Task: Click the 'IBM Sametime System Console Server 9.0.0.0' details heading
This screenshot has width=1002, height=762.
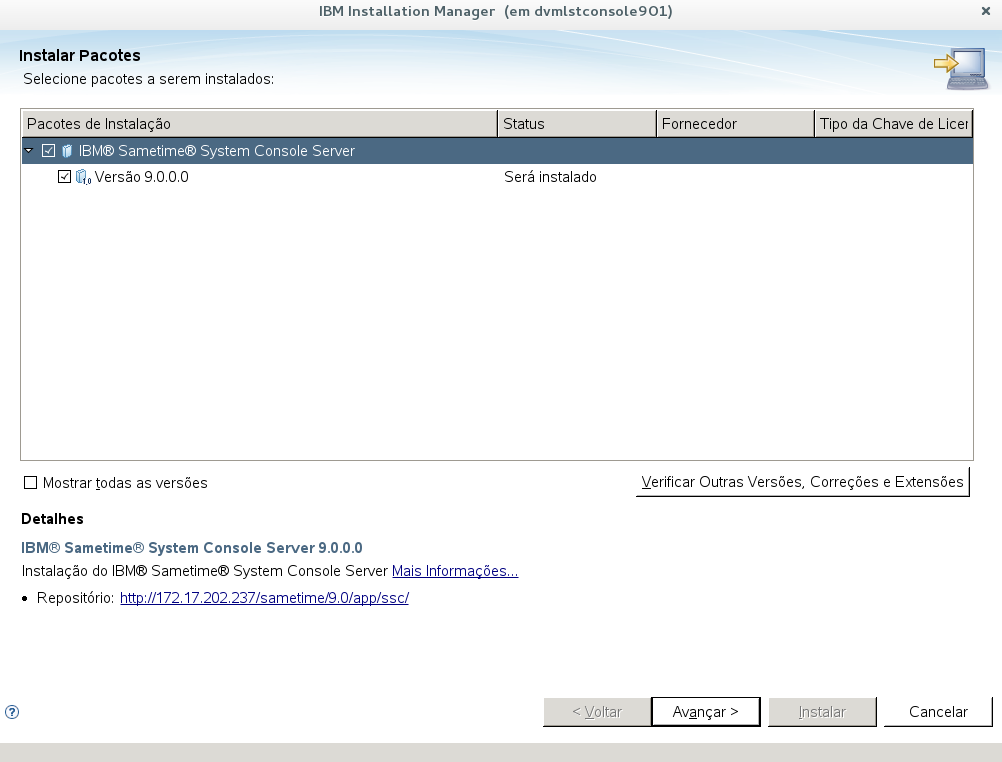Action: click(192, 548)
